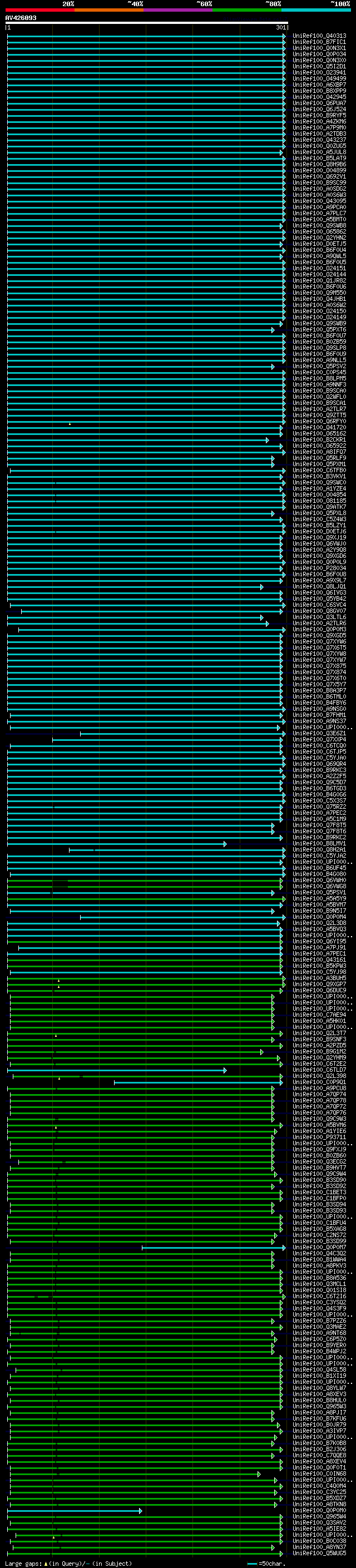Click the ruler end position 301
This screenshot has height=1568, width=356.
tap(280, 27)
